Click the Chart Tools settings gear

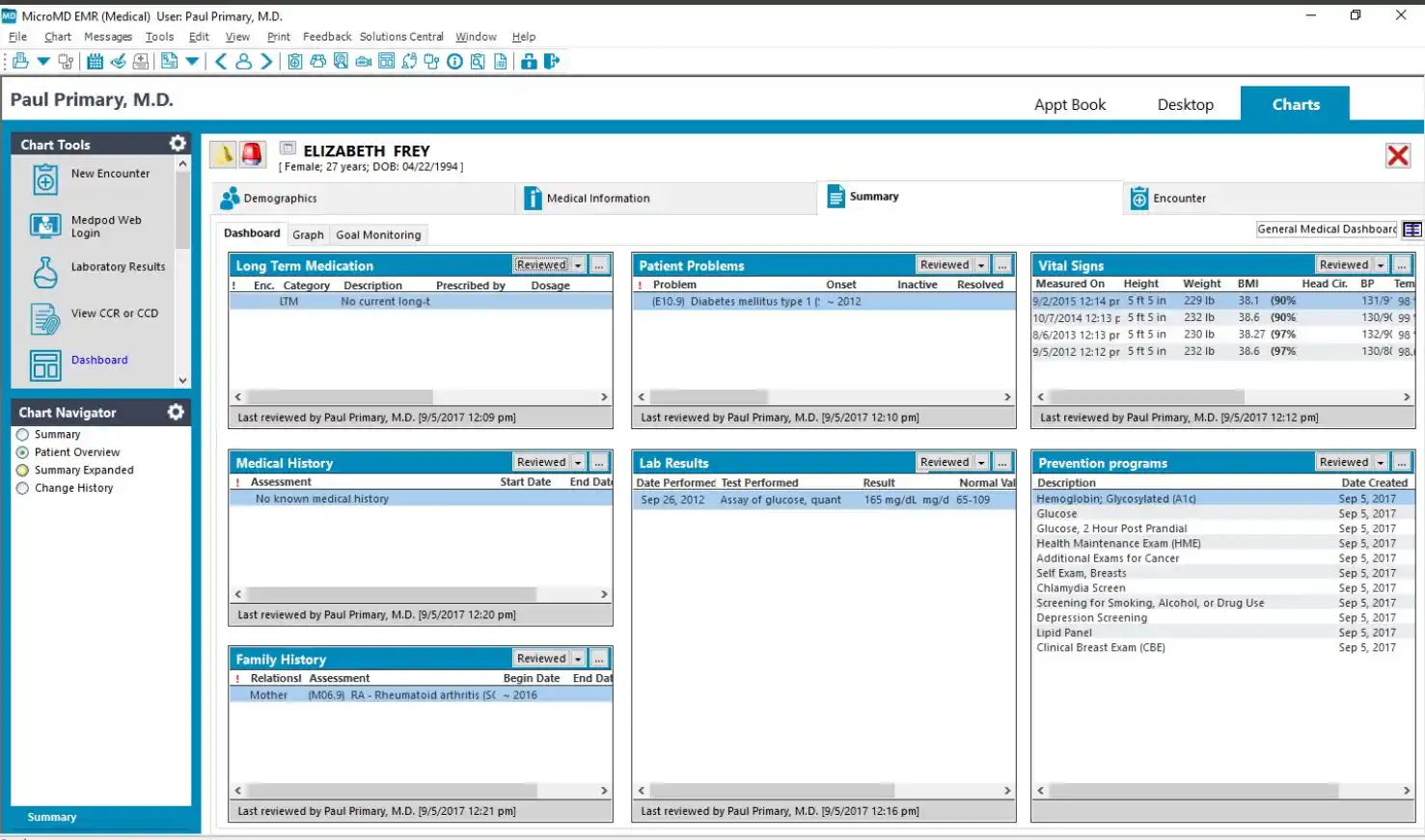coord(177,143)
